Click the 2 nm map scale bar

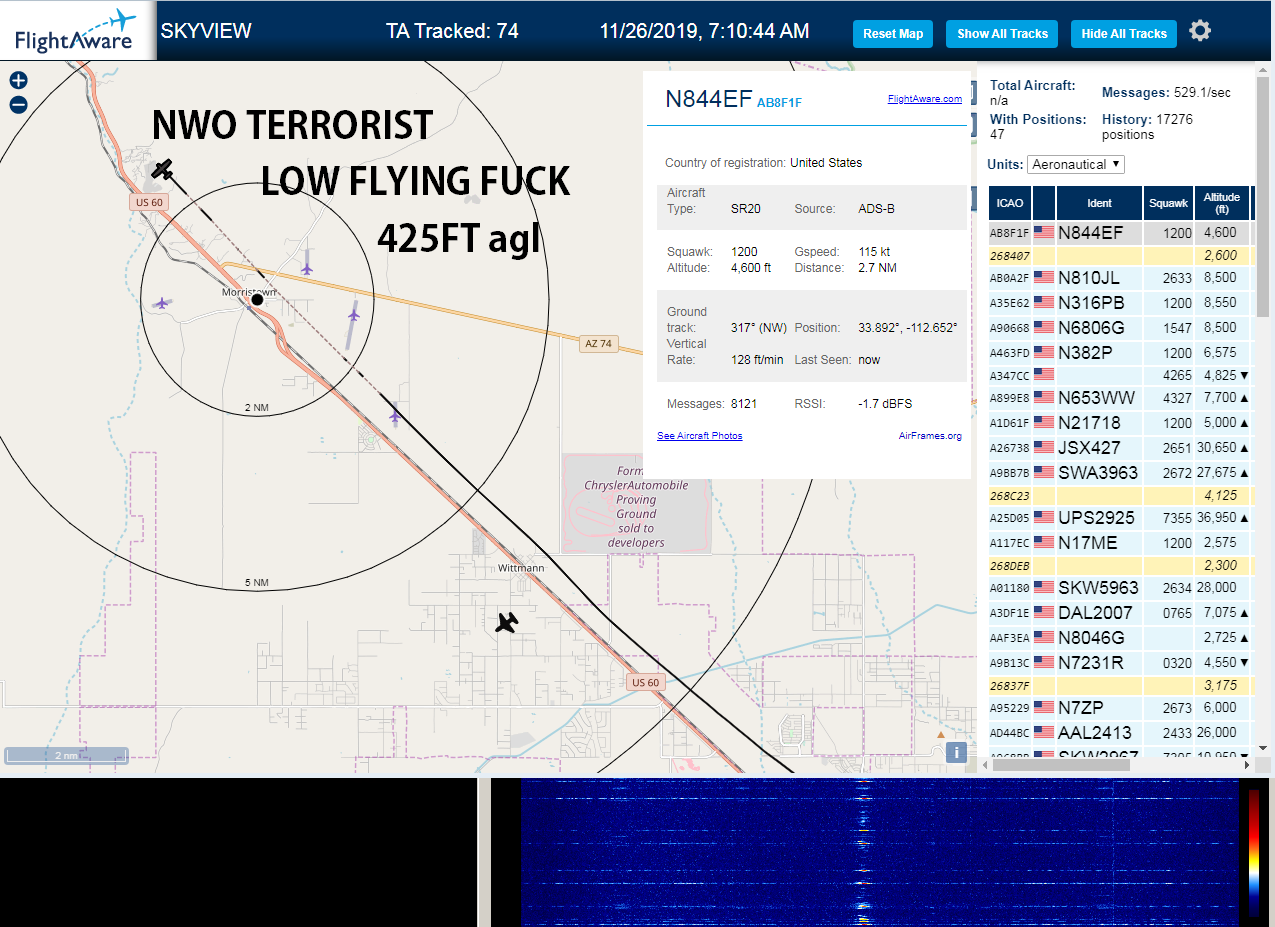pyautogui.click(x=66, y=755)
